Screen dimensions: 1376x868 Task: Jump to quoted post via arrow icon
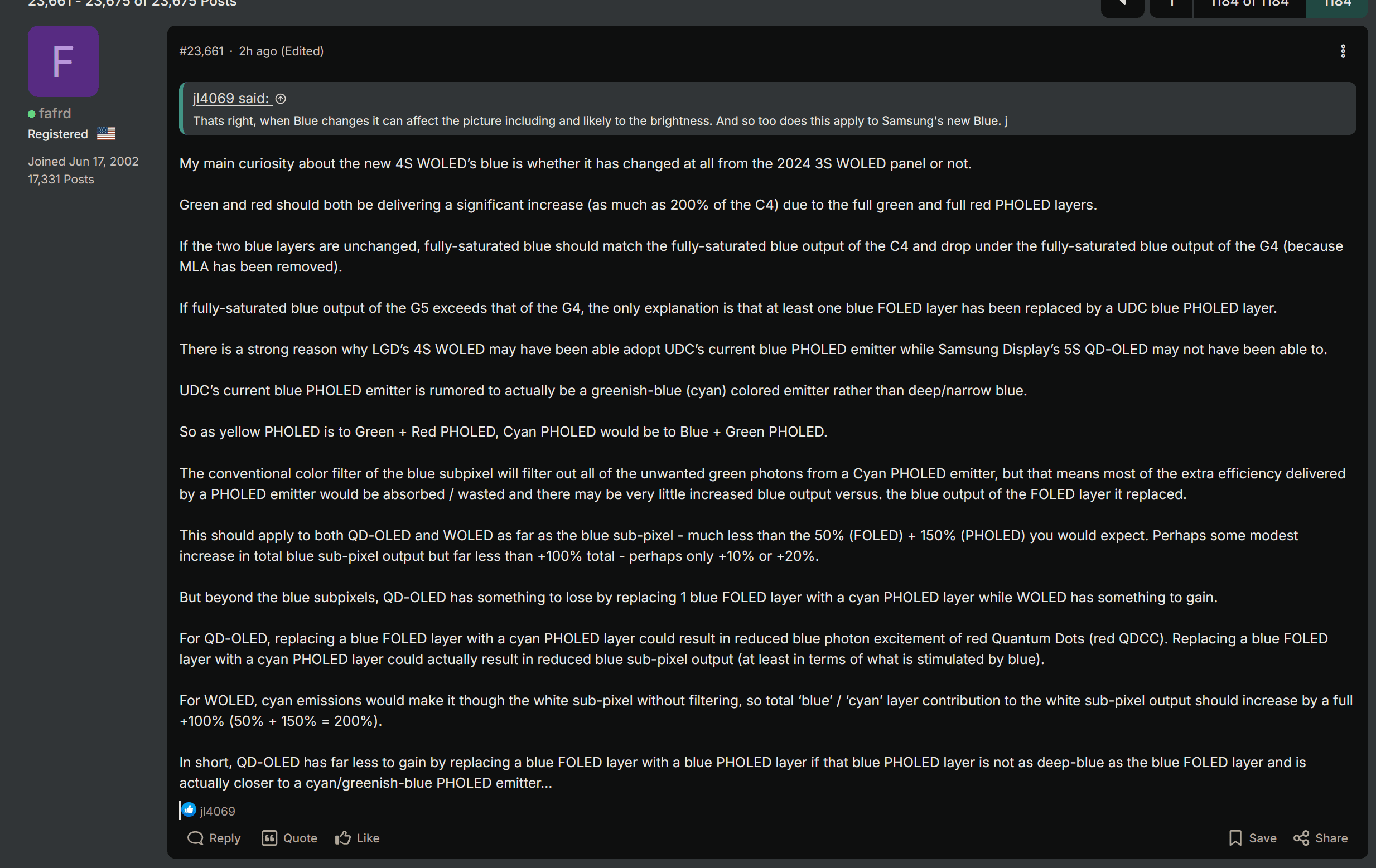pyautogui.click(x=281, y=99)
